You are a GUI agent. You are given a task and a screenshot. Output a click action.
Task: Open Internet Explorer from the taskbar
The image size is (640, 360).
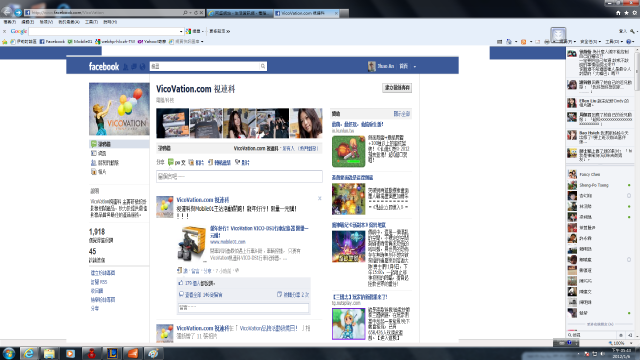29,353
